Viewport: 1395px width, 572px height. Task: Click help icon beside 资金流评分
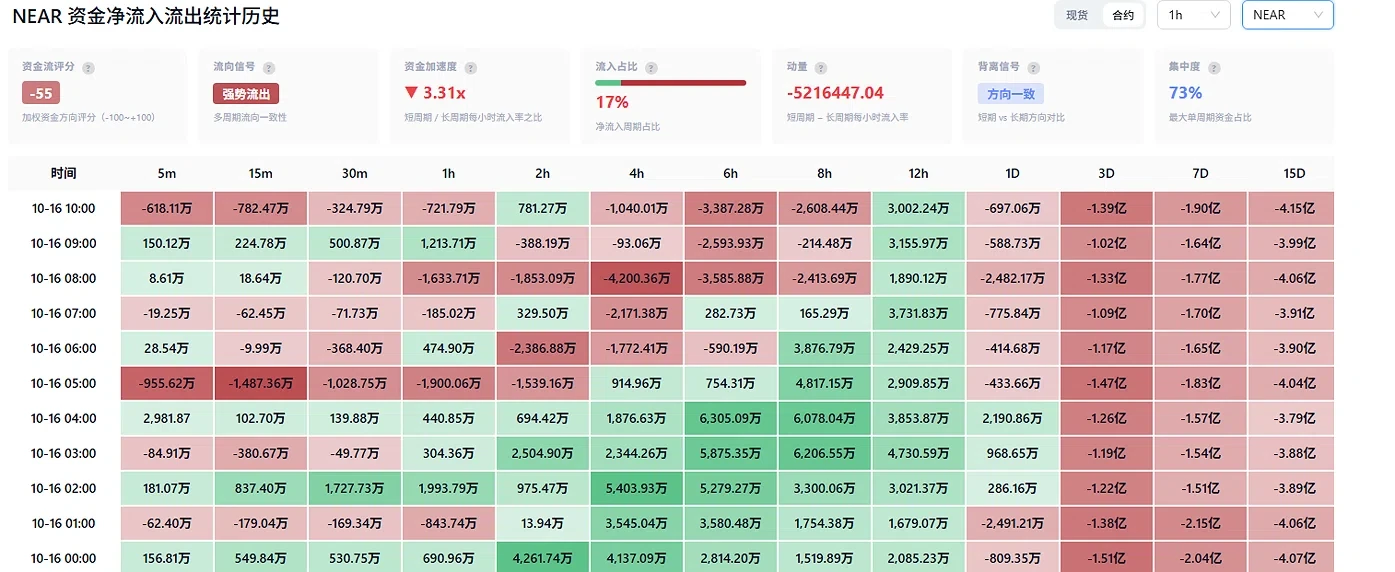pos(88,68)
